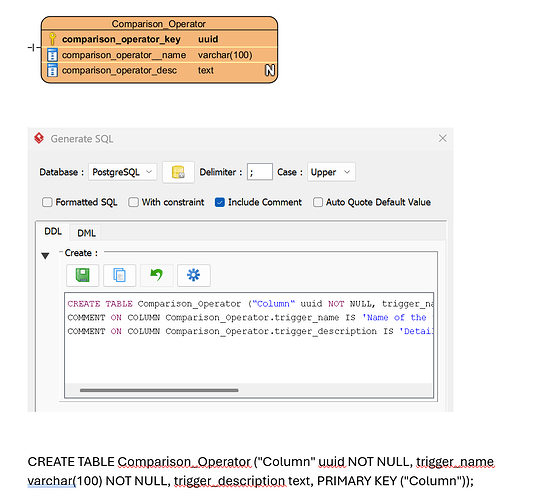Open the Case Upper dropdown

331,172
